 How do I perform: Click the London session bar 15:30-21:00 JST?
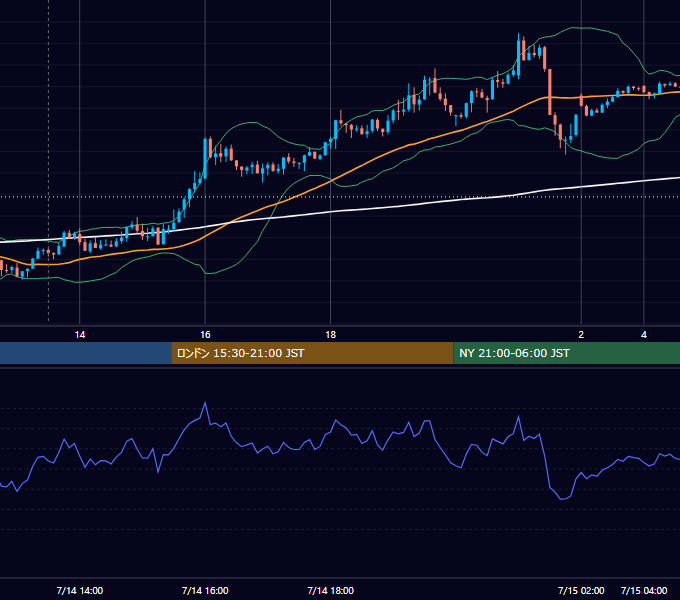click(312, 353)
